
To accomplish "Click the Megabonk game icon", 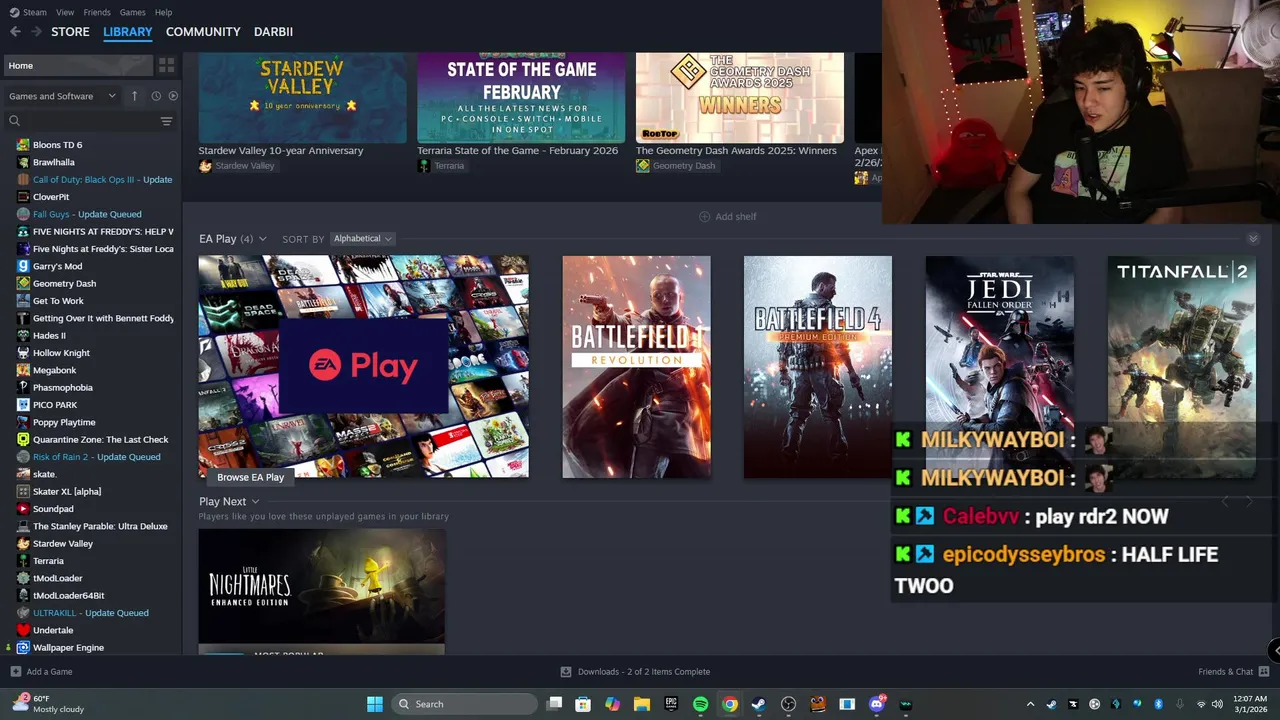I will (23, 370).
